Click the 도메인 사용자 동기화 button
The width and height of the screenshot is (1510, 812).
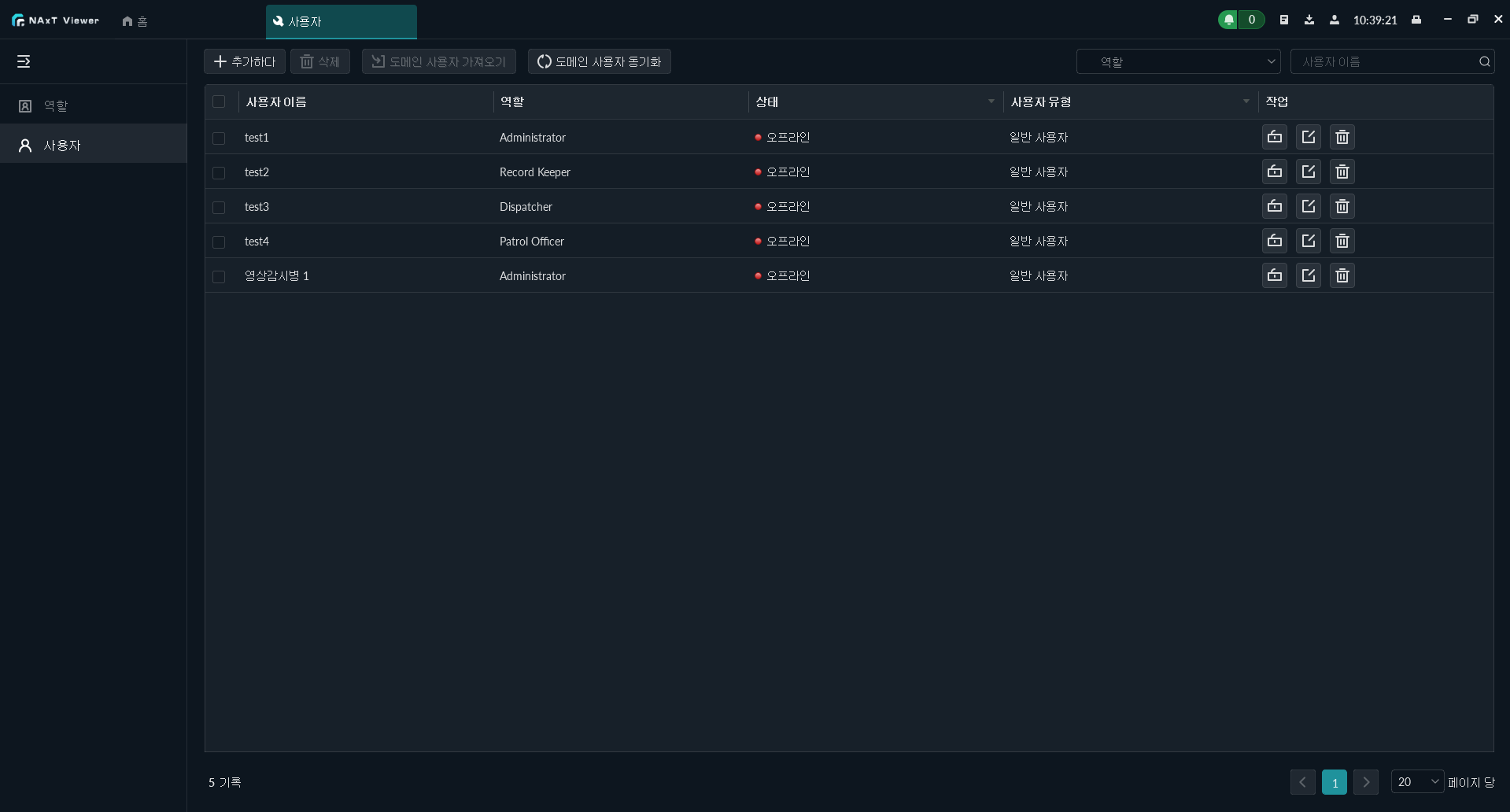click(599, 61)
